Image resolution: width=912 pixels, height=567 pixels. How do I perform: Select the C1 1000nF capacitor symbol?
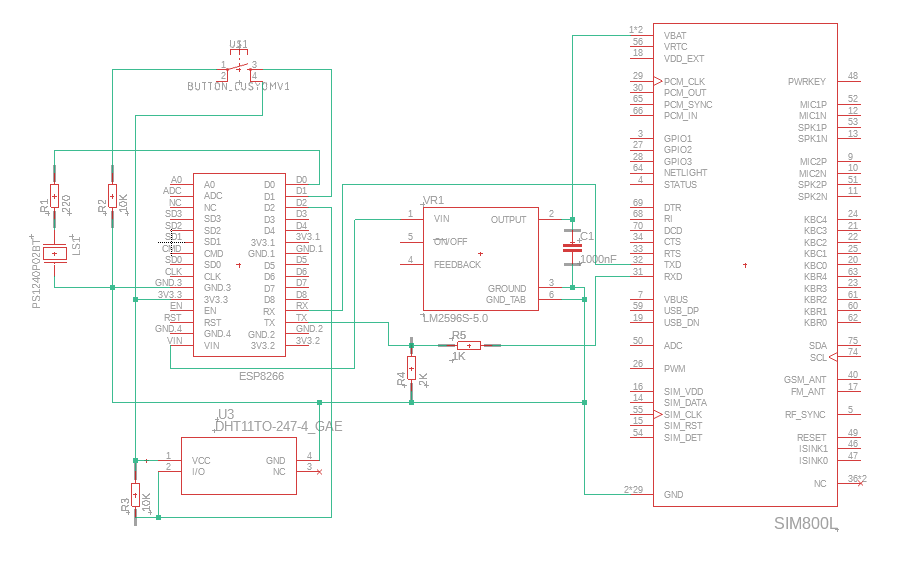[572, 245]
